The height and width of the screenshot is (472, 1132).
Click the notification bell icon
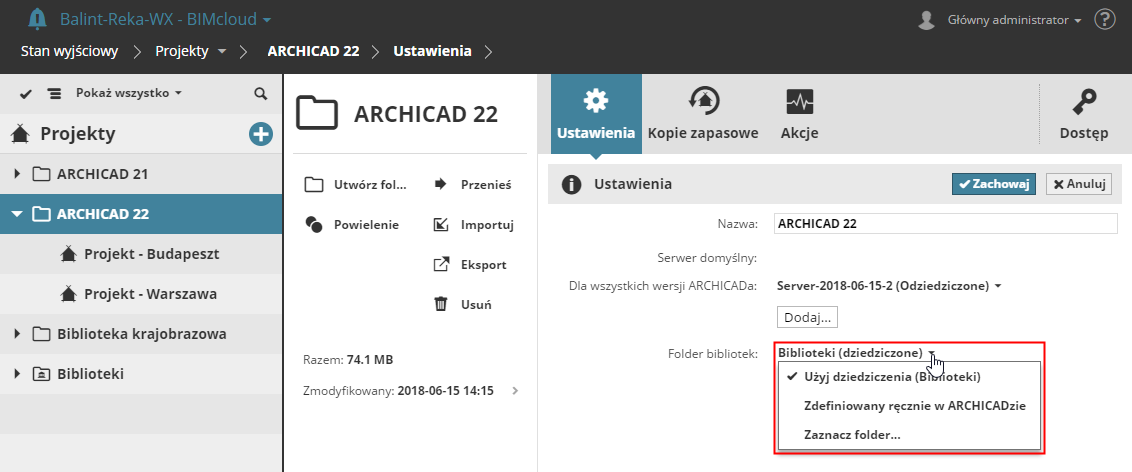point(37,19)
